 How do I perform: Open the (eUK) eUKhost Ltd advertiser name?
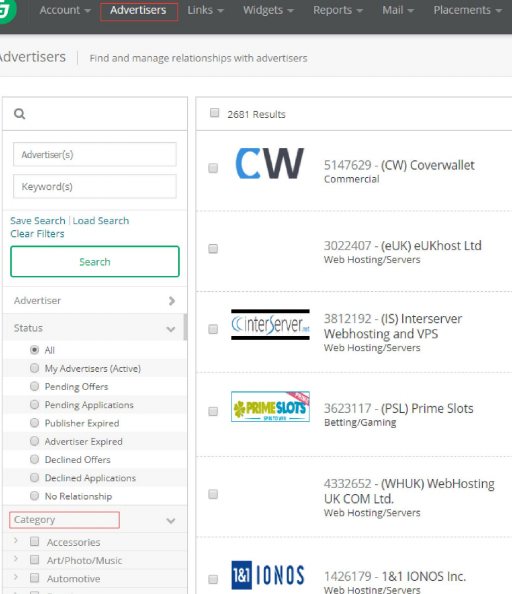(x=403, y=246)
